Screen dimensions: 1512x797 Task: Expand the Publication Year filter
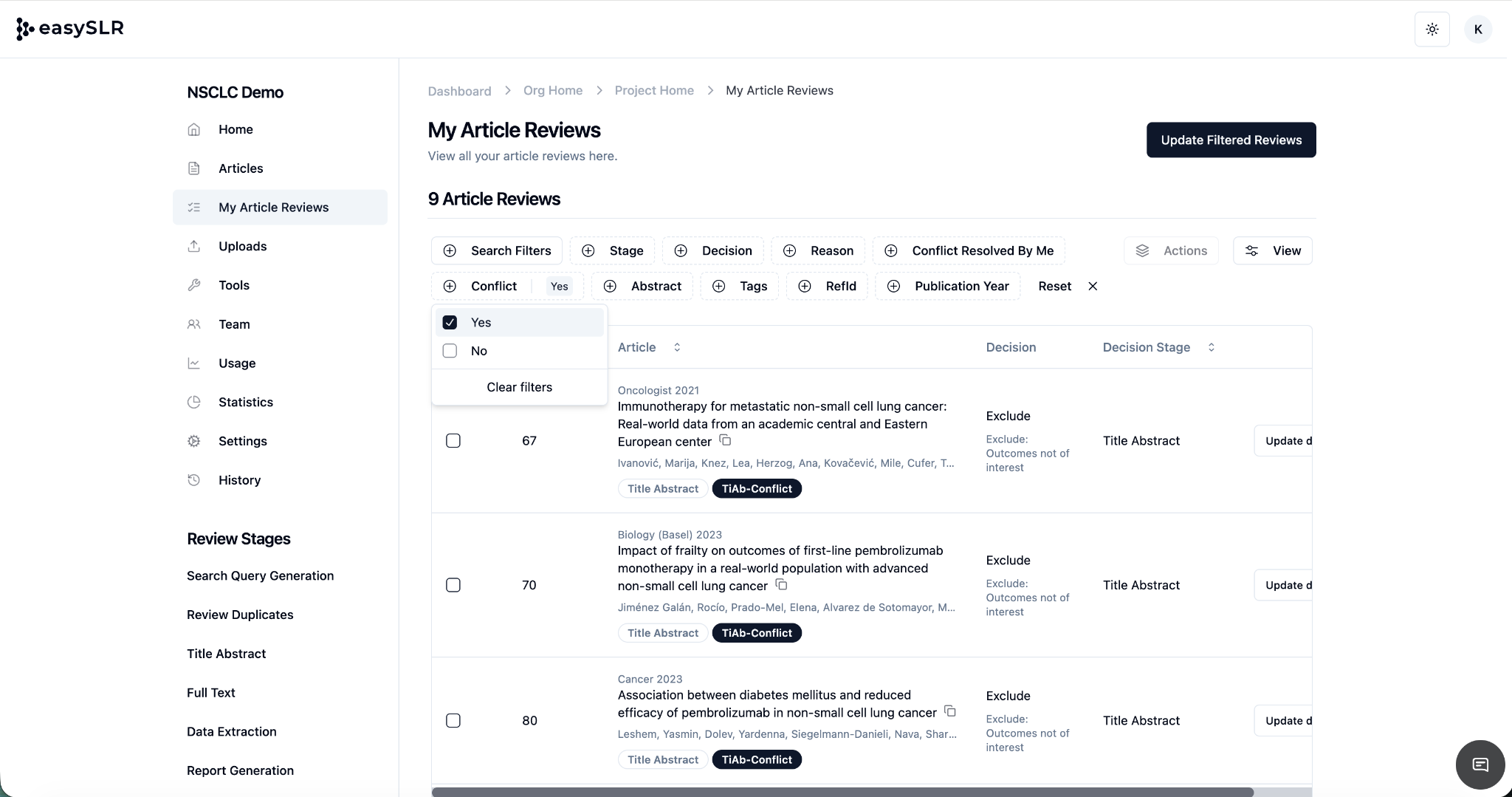coord(948,287)
